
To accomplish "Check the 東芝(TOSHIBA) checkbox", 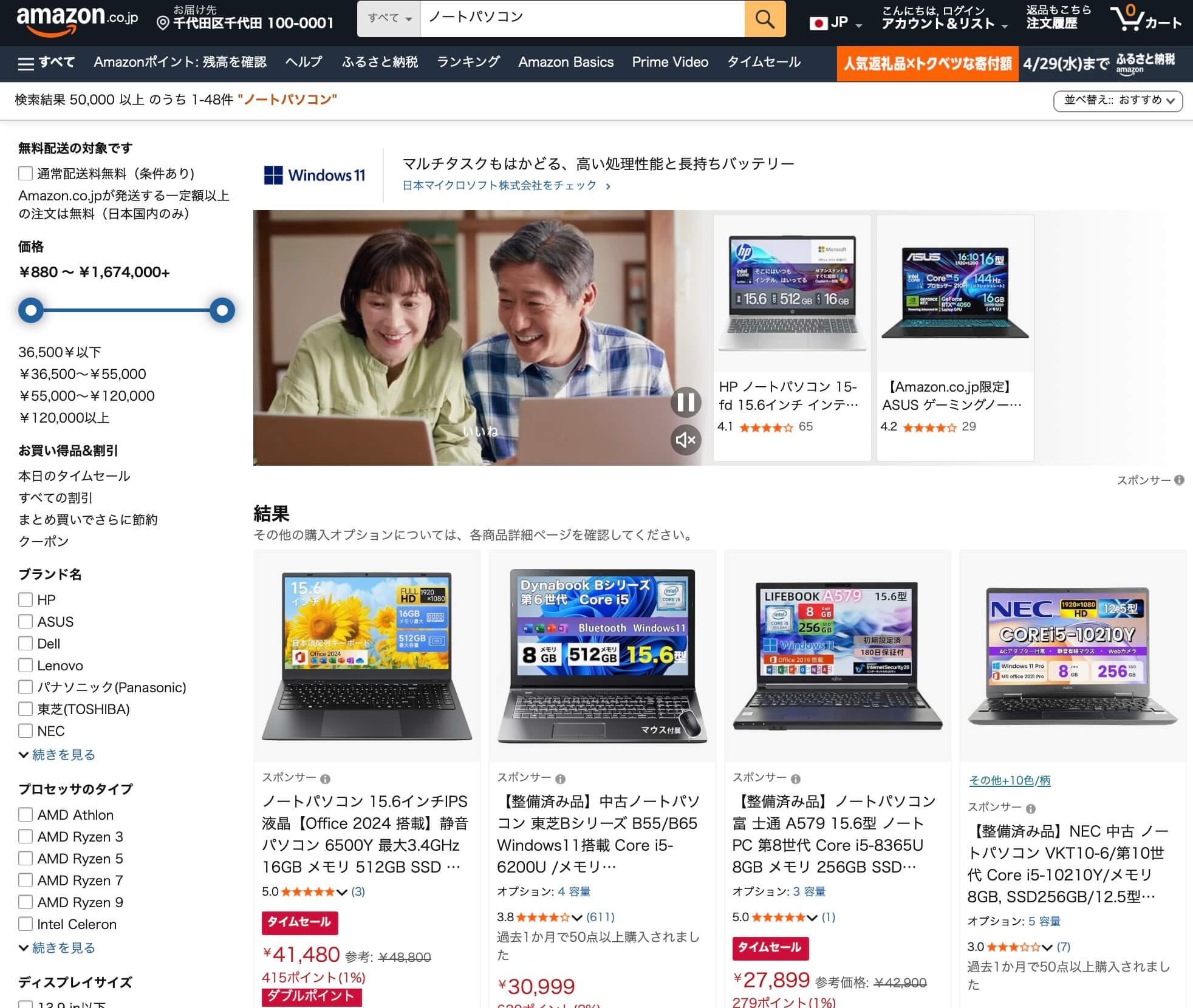I will pos(26,709).
